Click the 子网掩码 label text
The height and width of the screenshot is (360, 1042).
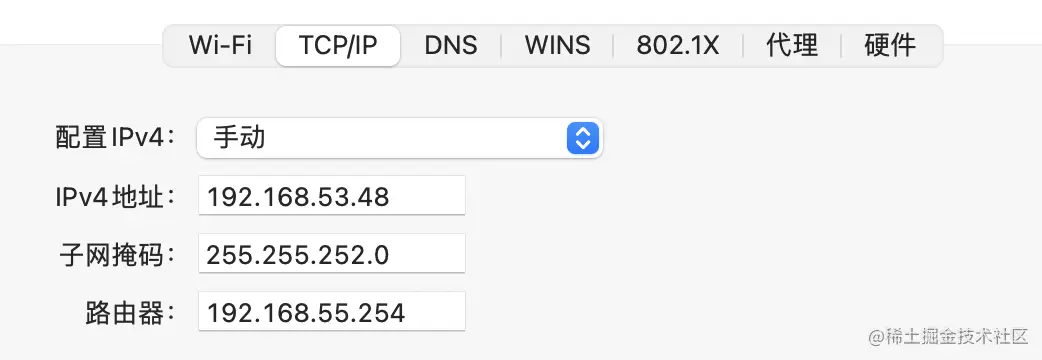click(x=119, y=254)
